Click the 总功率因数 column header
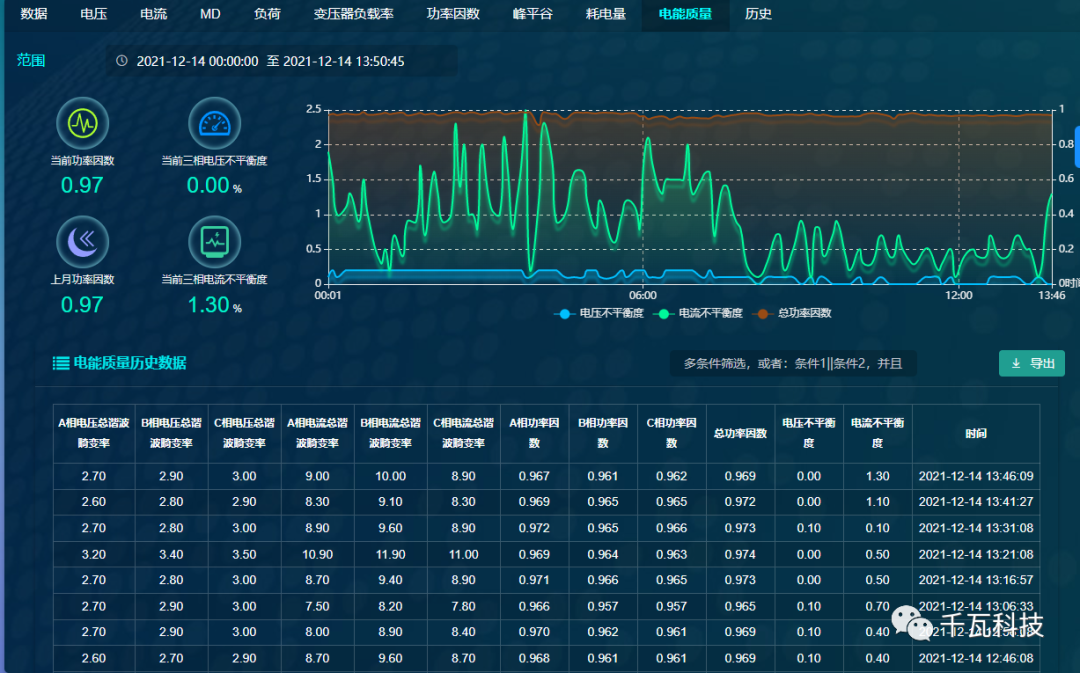 740,433
